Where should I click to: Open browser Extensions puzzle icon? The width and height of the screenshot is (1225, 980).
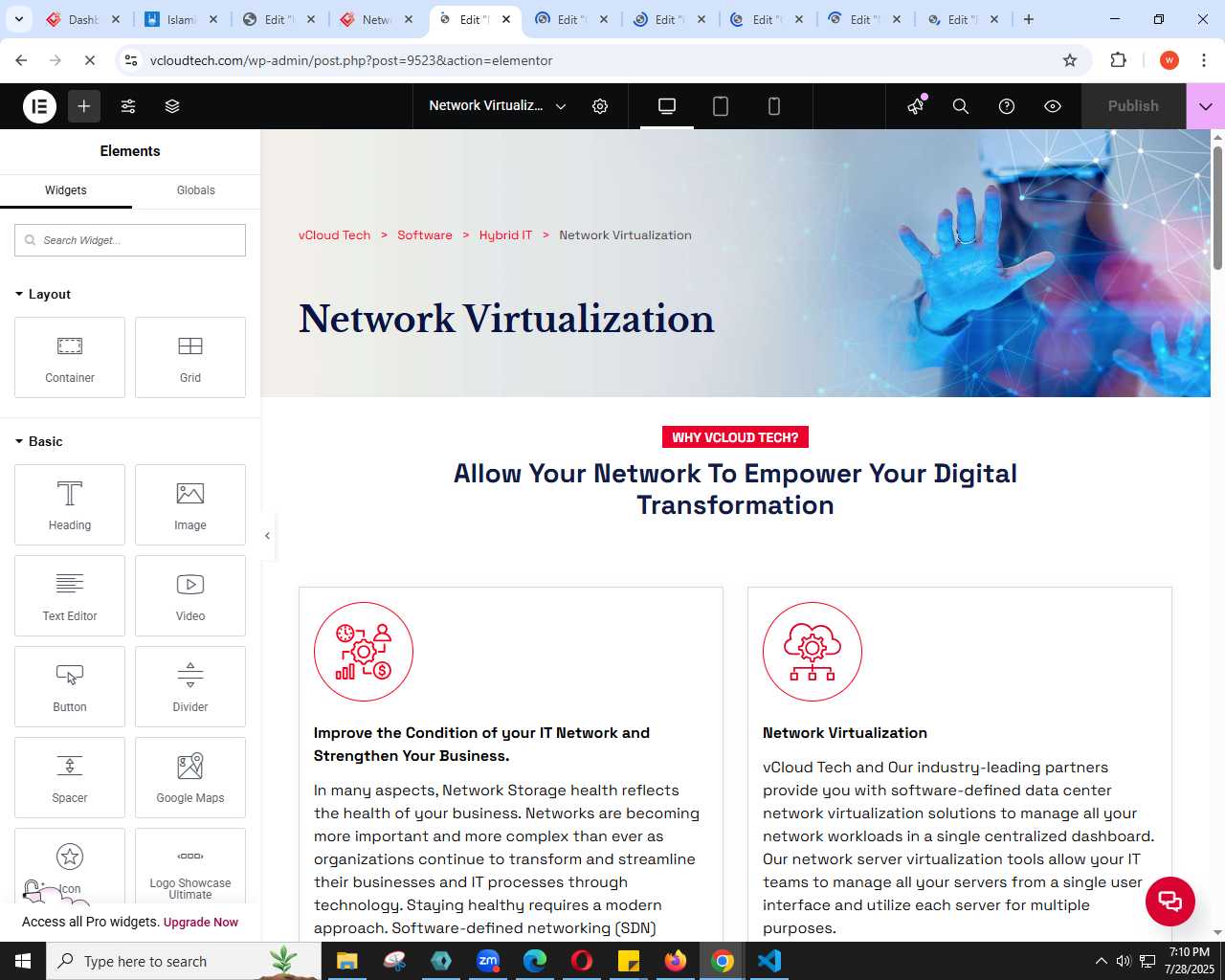pos(1118,60)
